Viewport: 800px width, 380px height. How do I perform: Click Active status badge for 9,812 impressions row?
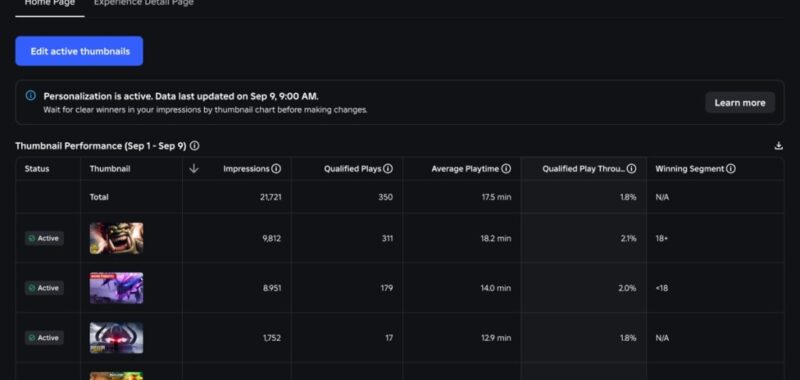point(44,238)
